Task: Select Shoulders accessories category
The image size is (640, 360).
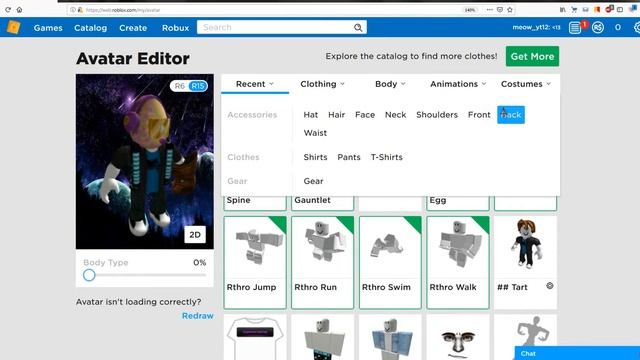Action: tap(437, 115)
